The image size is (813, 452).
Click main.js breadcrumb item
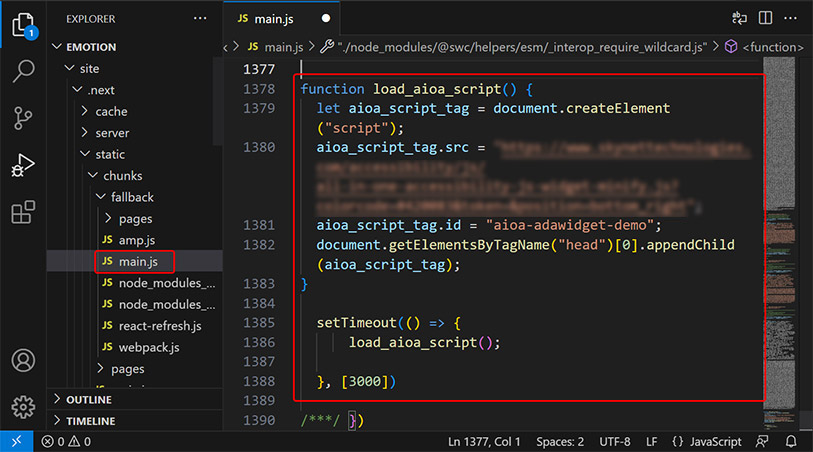click(275, 47)
